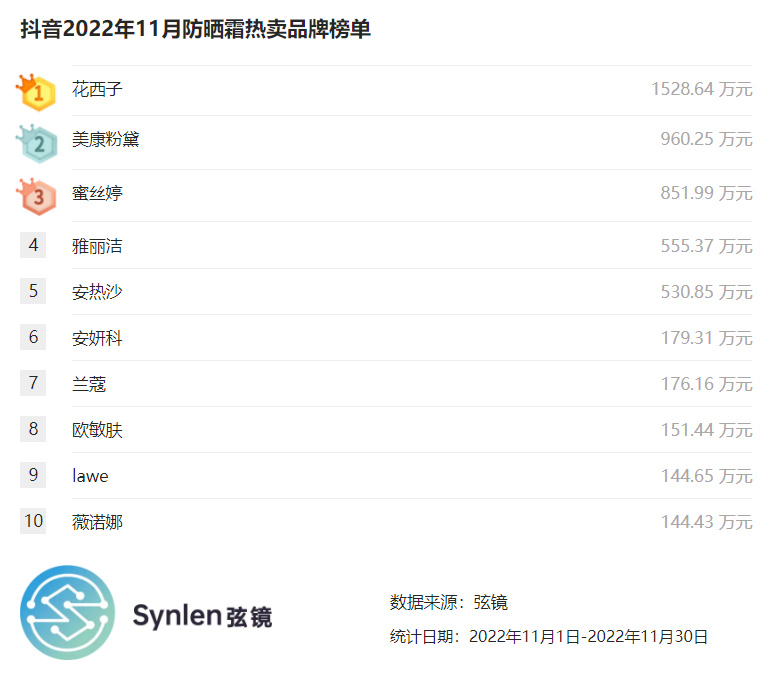Select the brand name 安热沙
The height and width of the screenshot is (673, 773).
(97, 292)
